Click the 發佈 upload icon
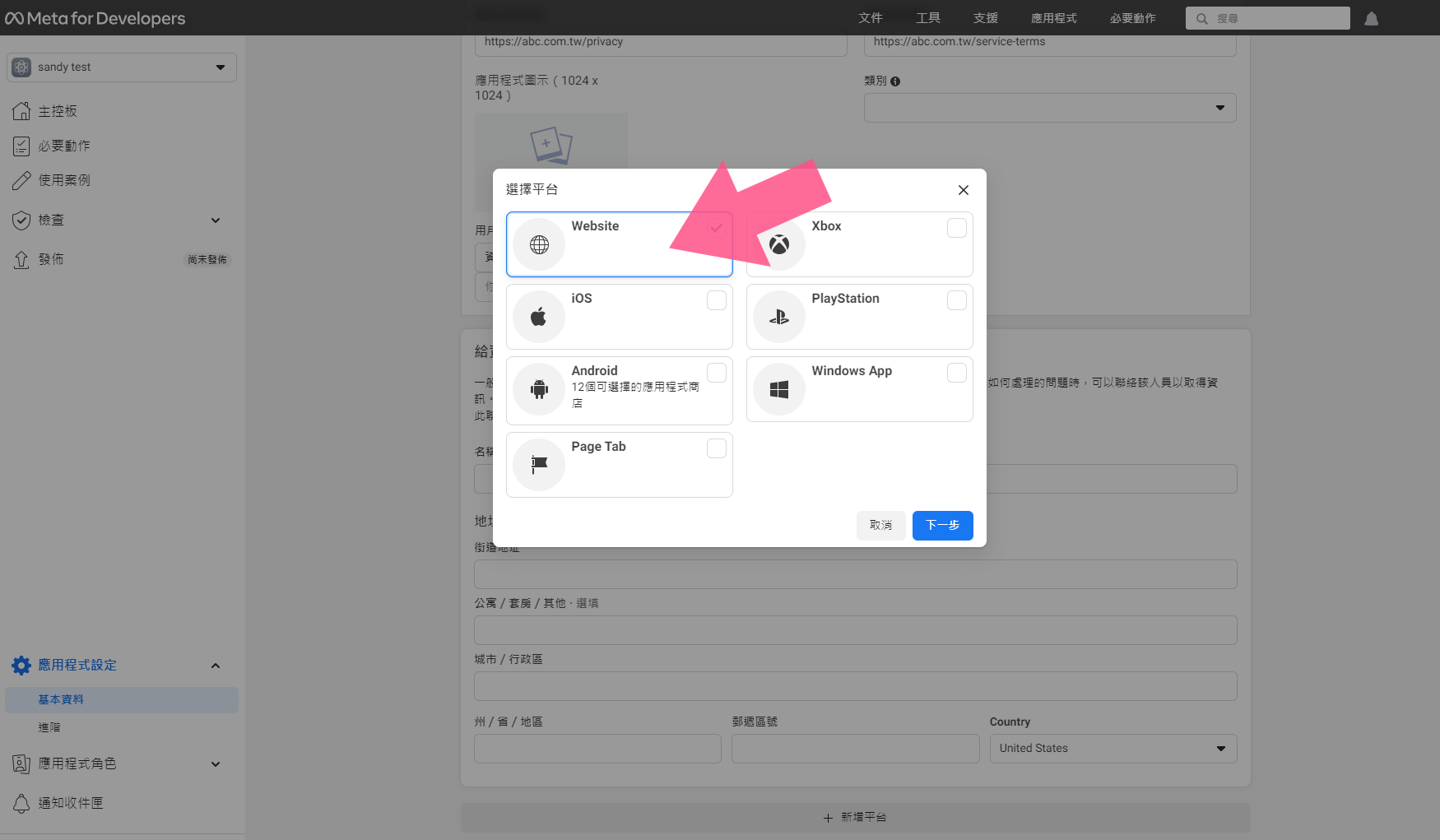The image size is (1440, 840). click(x=21, y=259)
